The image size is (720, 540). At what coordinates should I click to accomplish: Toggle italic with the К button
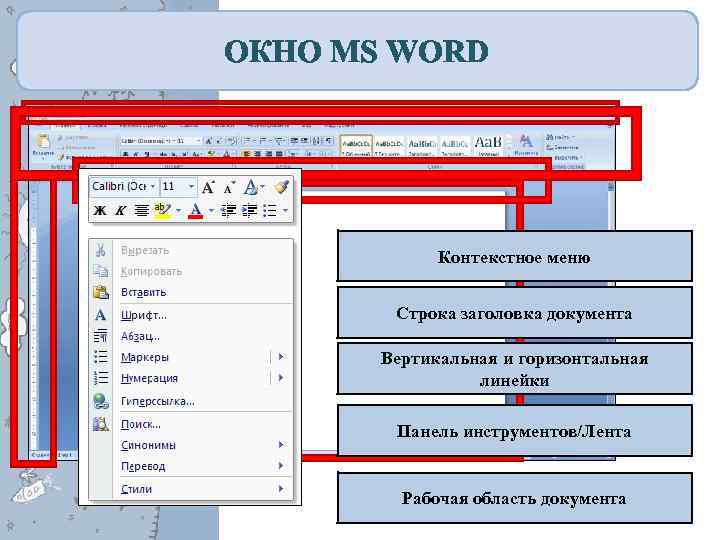point(120,211)
